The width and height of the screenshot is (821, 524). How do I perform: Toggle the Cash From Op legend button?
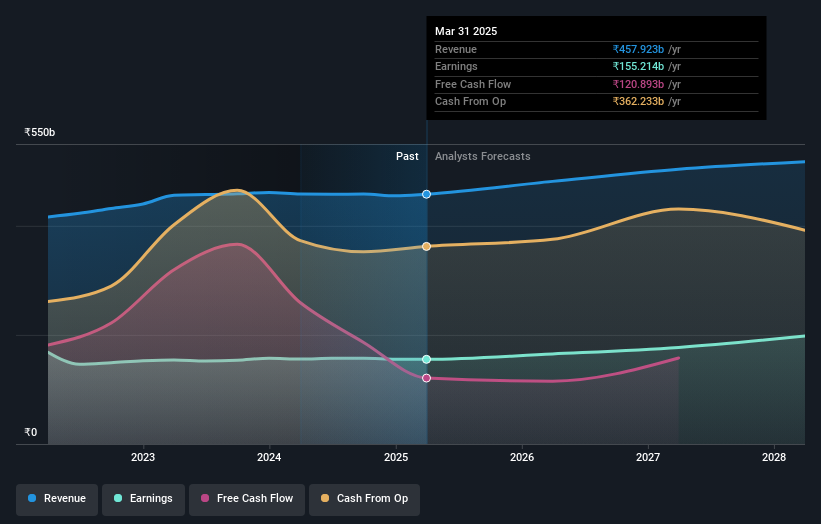(364, 499)
